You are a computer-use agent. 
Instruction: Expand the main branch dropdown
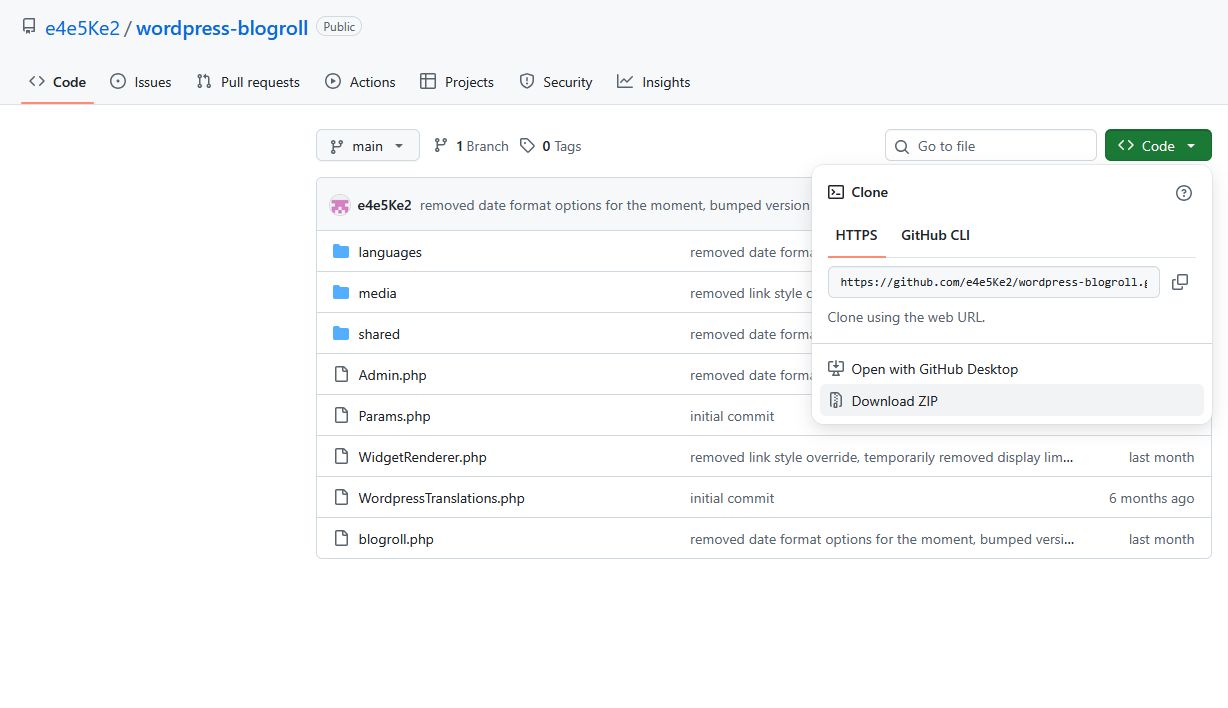[x=367, y=146]
